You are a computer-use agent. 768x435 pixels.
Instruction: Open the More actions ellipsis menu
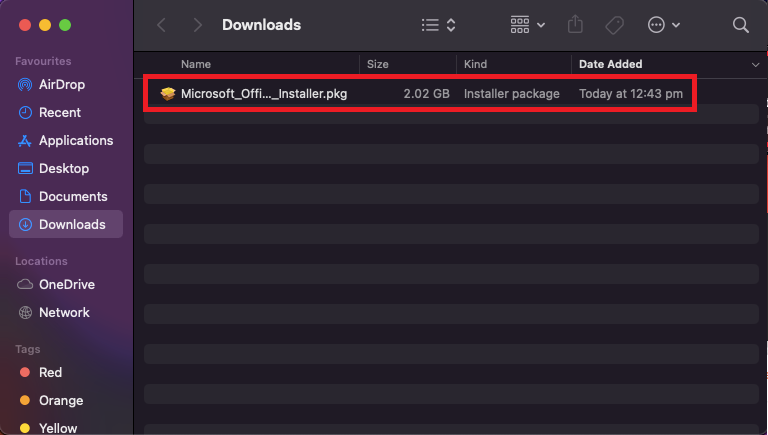664,24
